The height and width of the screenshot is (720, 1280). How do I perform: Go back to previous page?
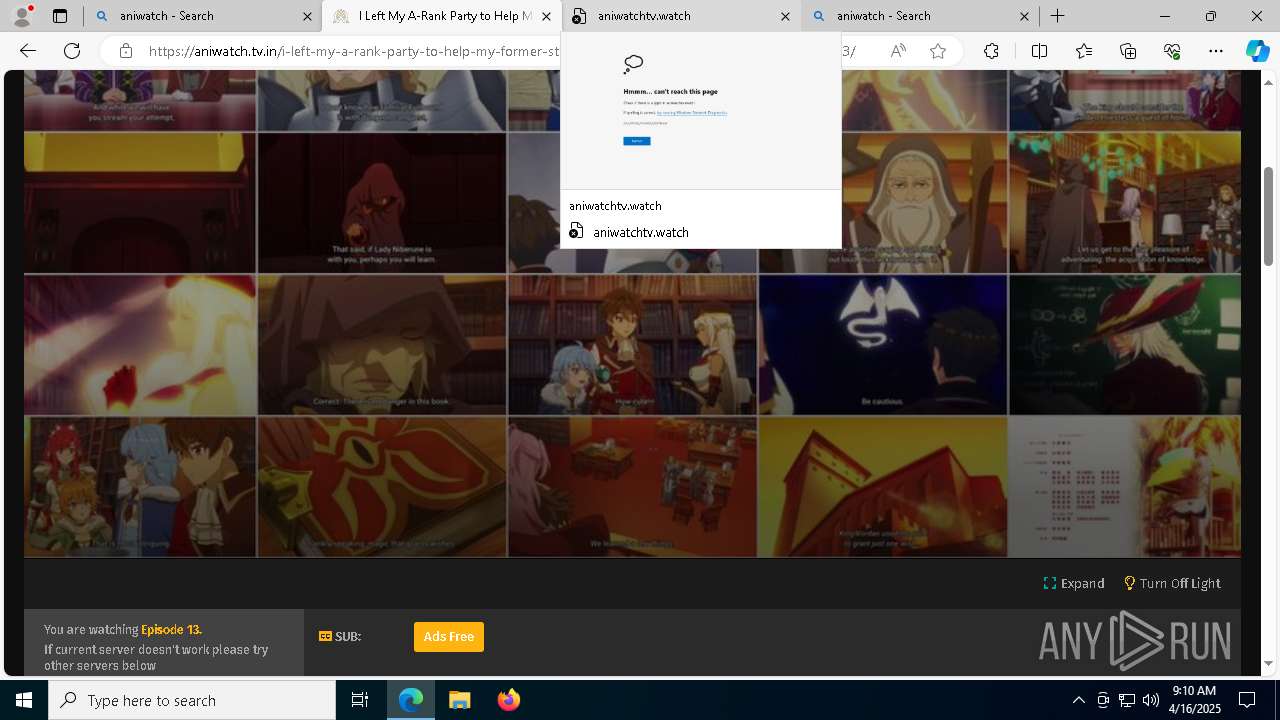point(28,51)
